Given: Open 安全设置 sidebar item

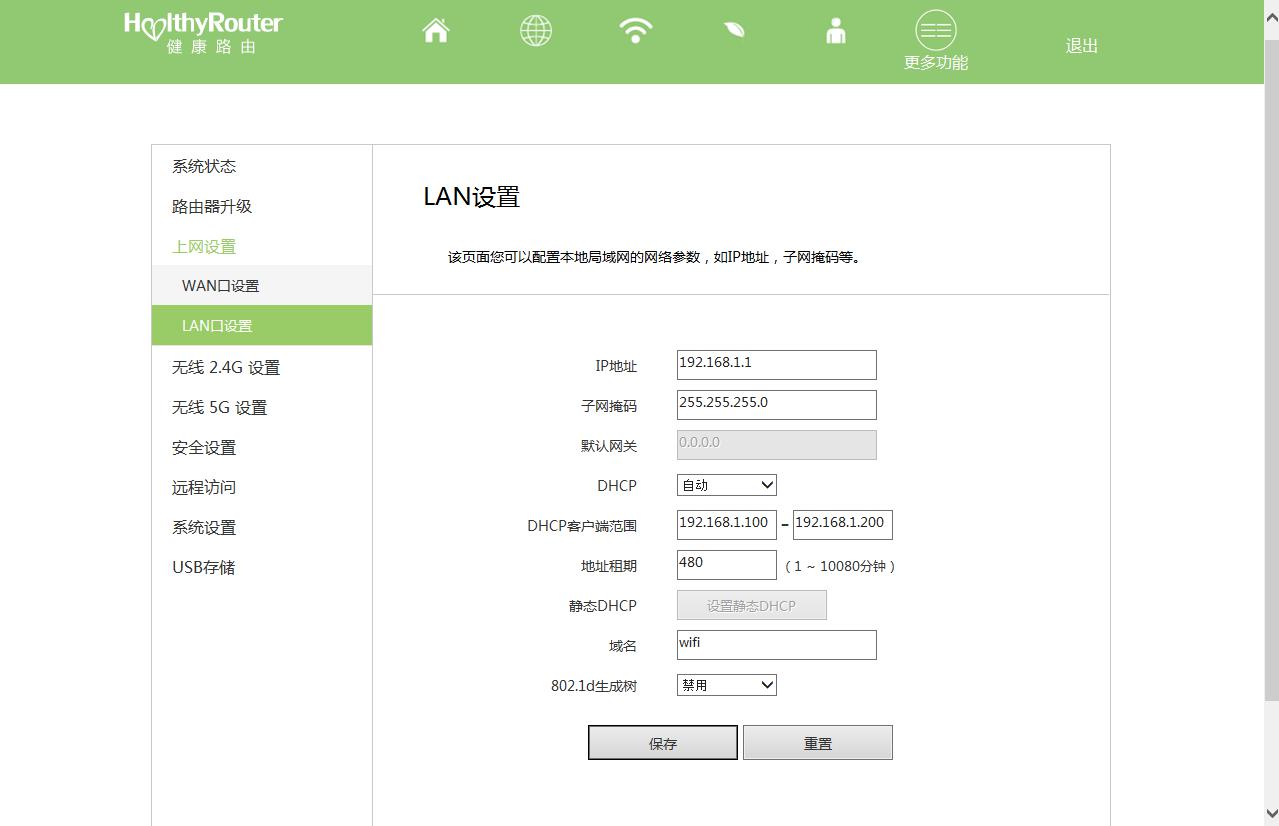Looking at the screenshot, I should click(x=204, y=448).
